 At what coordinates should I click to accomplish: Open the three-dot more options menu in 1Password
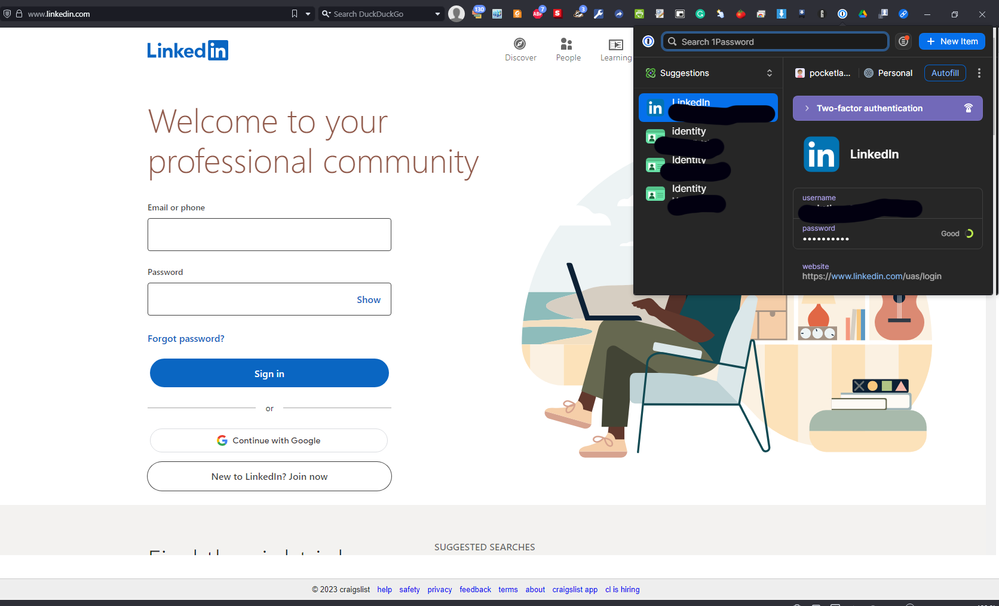[979, 73]
